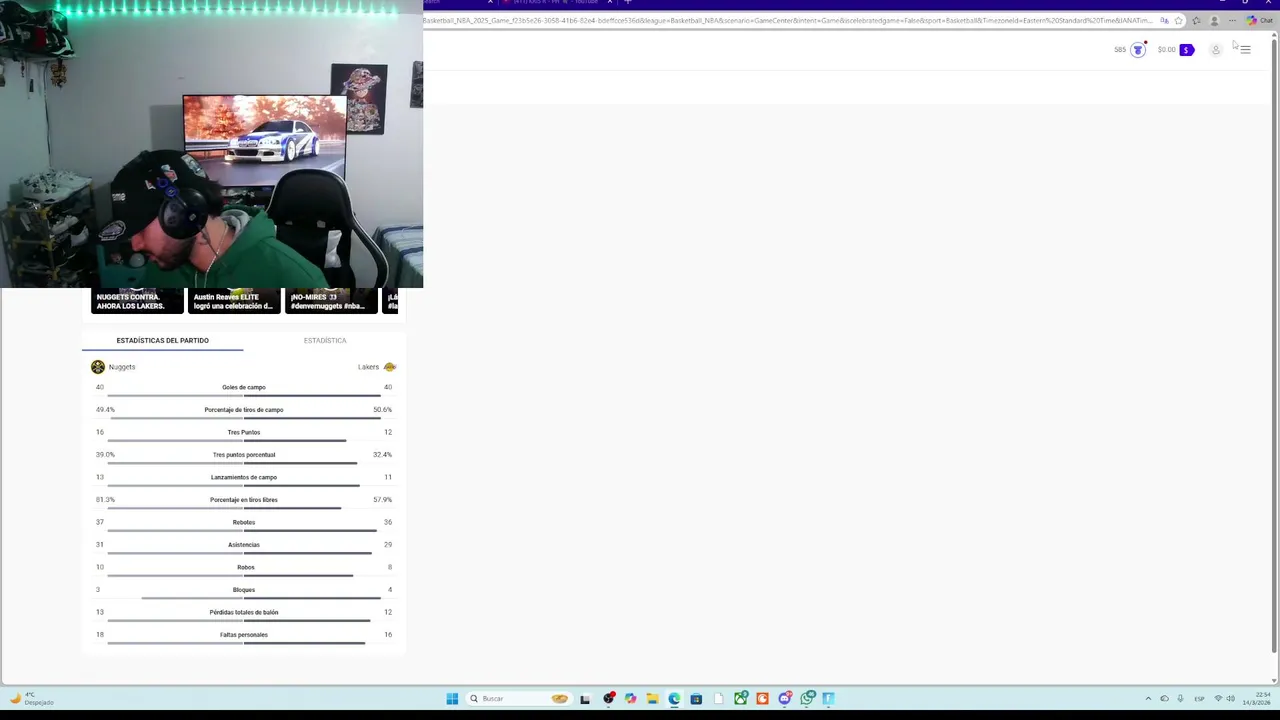Click the Tres puntos porcentual label
Screen dimensions: 1280x720
coord(244,455)
